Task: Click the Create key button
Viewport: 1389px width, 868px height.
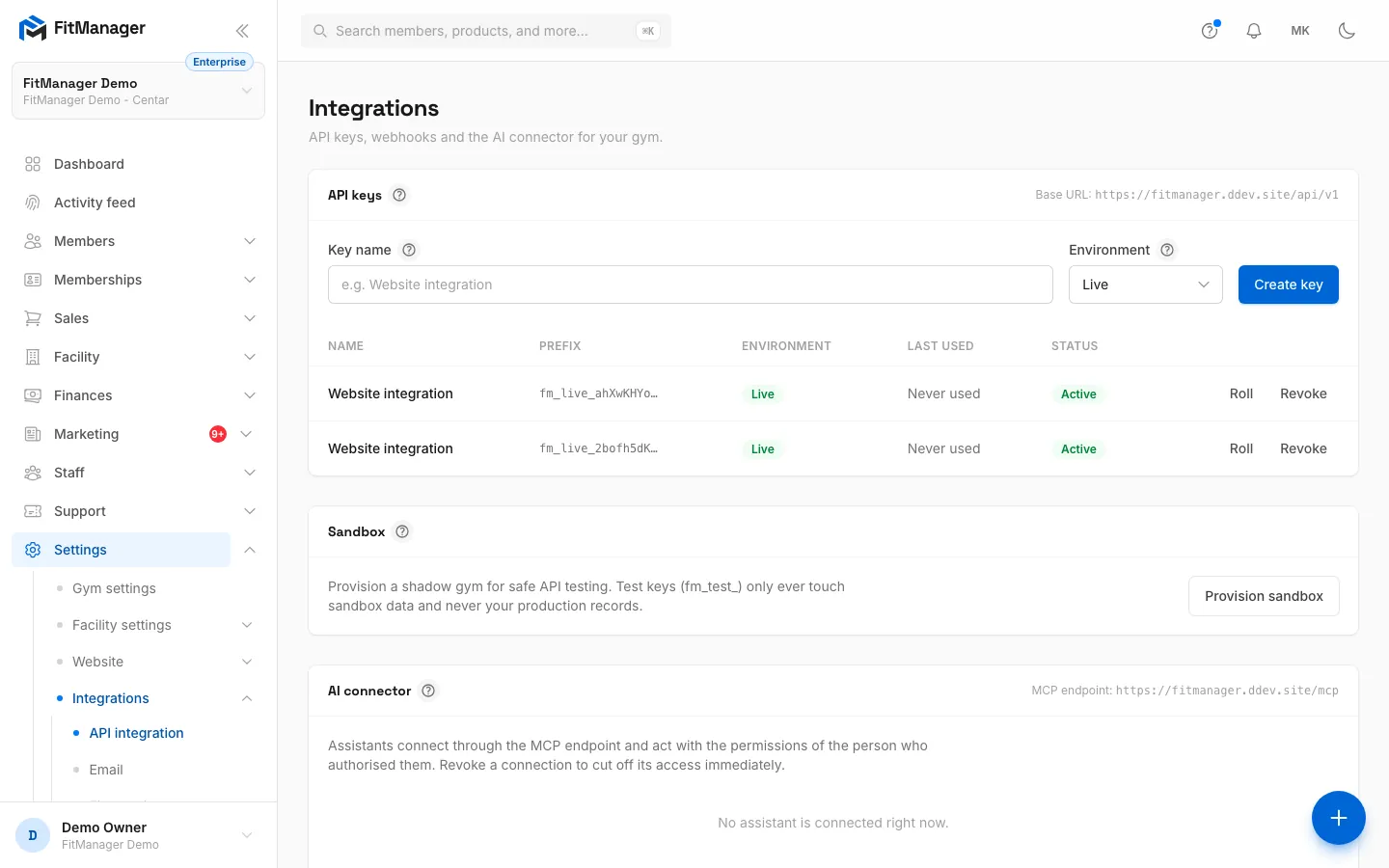Action: (x=1289, y=285)
